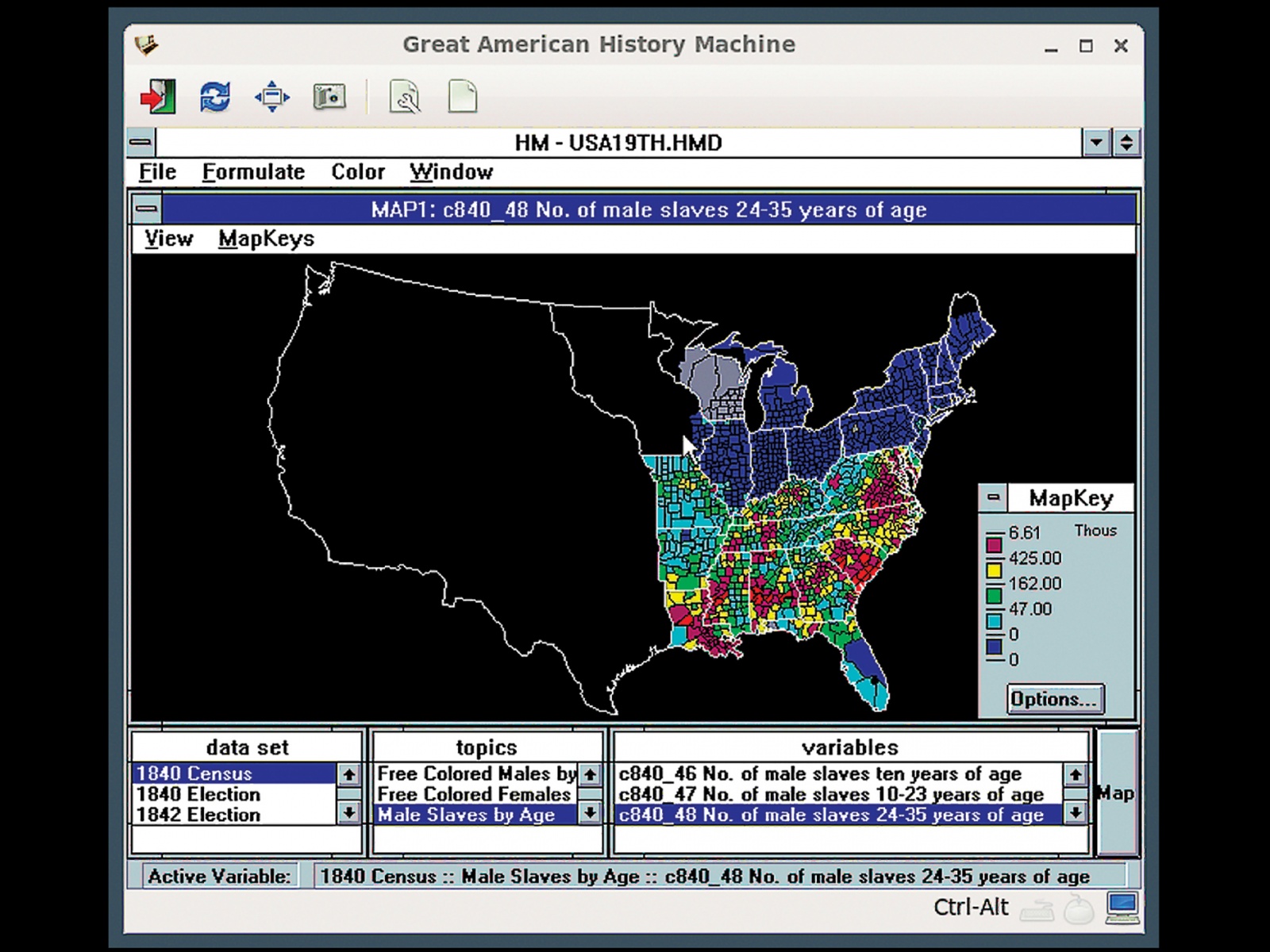The image size is (1270, 952).
Task: Click the app icon in the title bar
Action: coord(147,45)
